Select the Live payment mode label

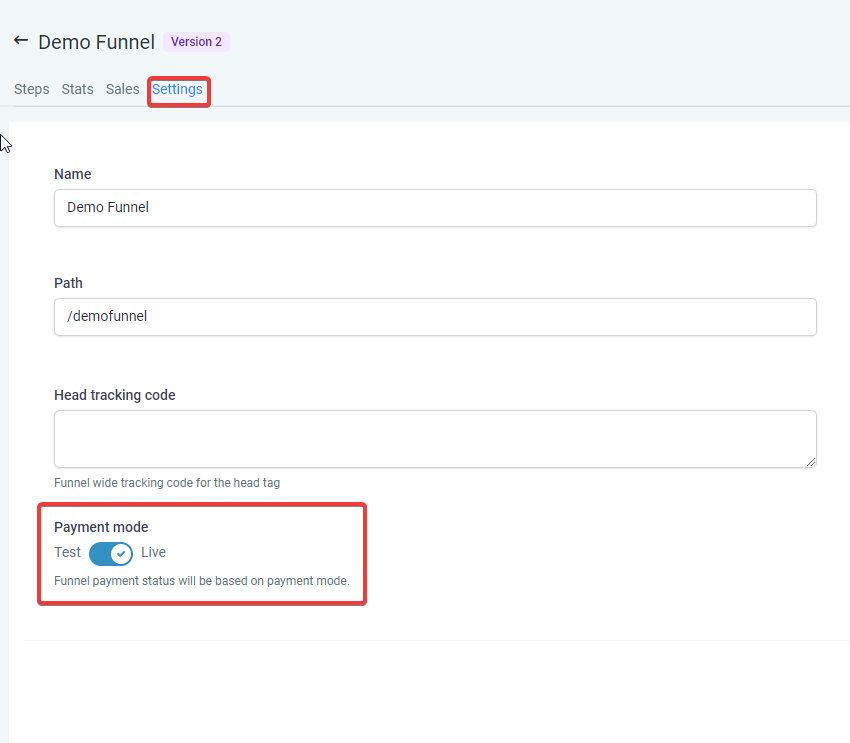153,552
